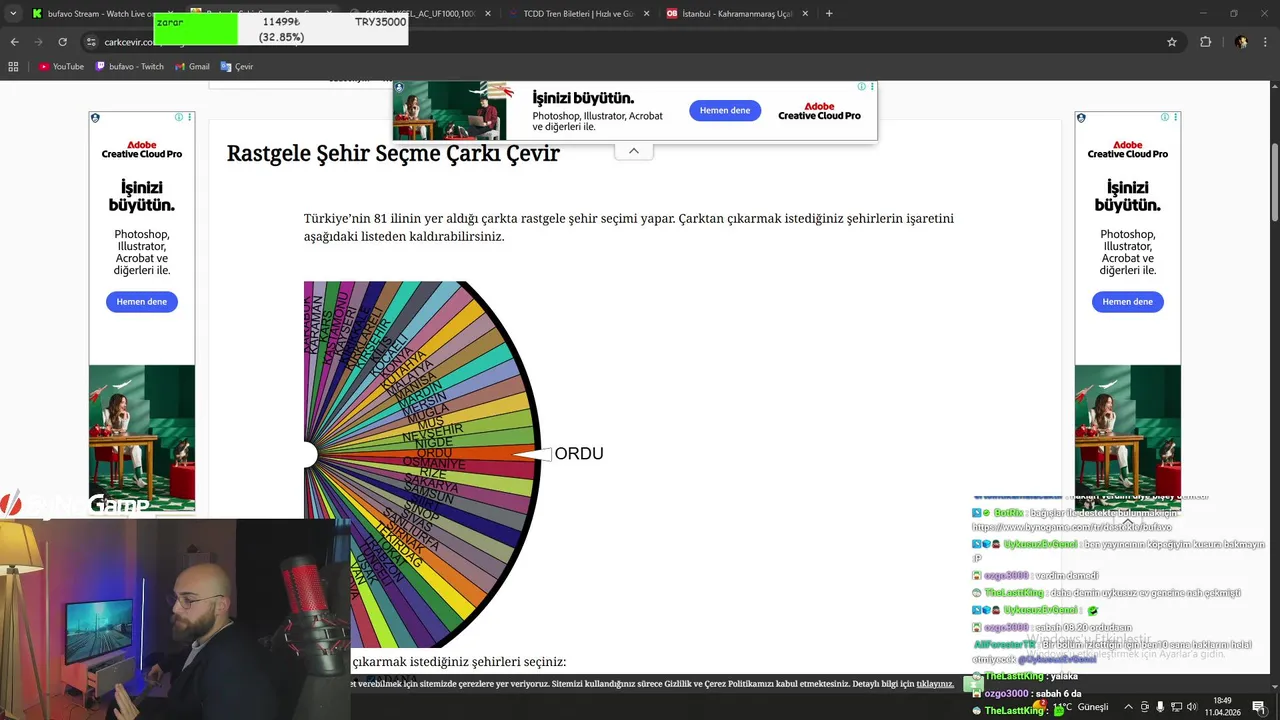
Task: Open the tab search dropdown arrow
Action: pyautogui.click(x=13, y=14)
